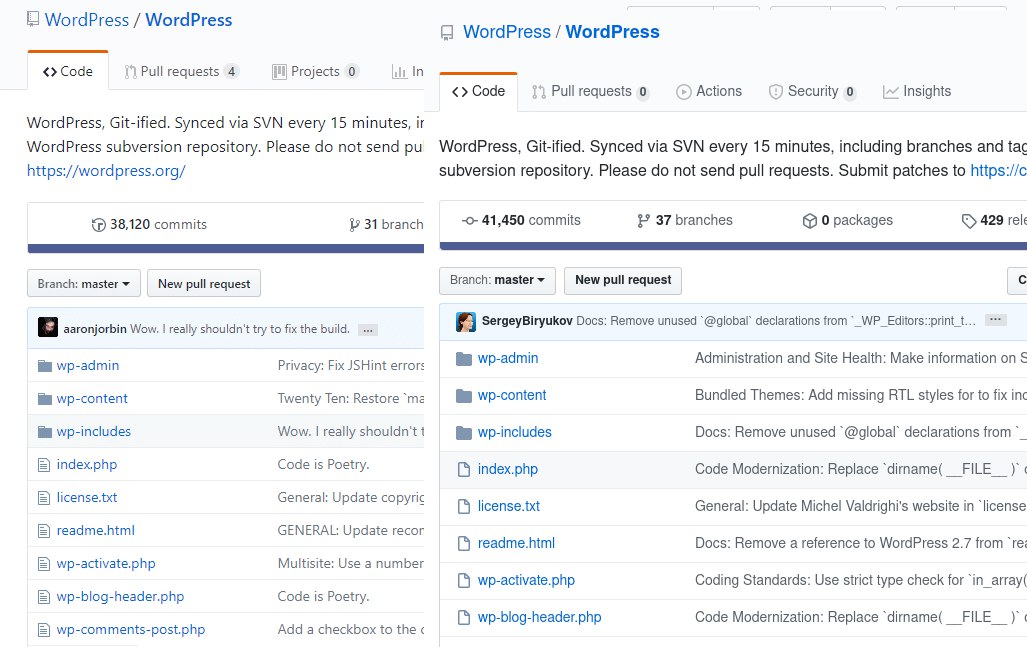Image resolution: width=1027 pixels, height=647 pixels.
Task: Click the language bar in left page
Action: (x=226, y=249)
